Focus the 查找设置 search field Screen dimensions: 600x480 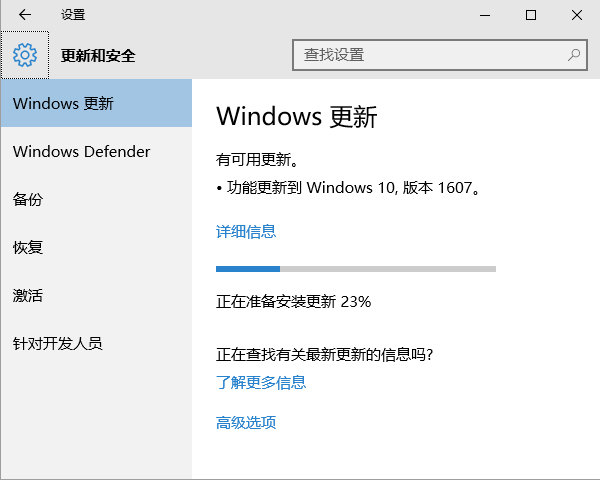[x=440, y=55]
